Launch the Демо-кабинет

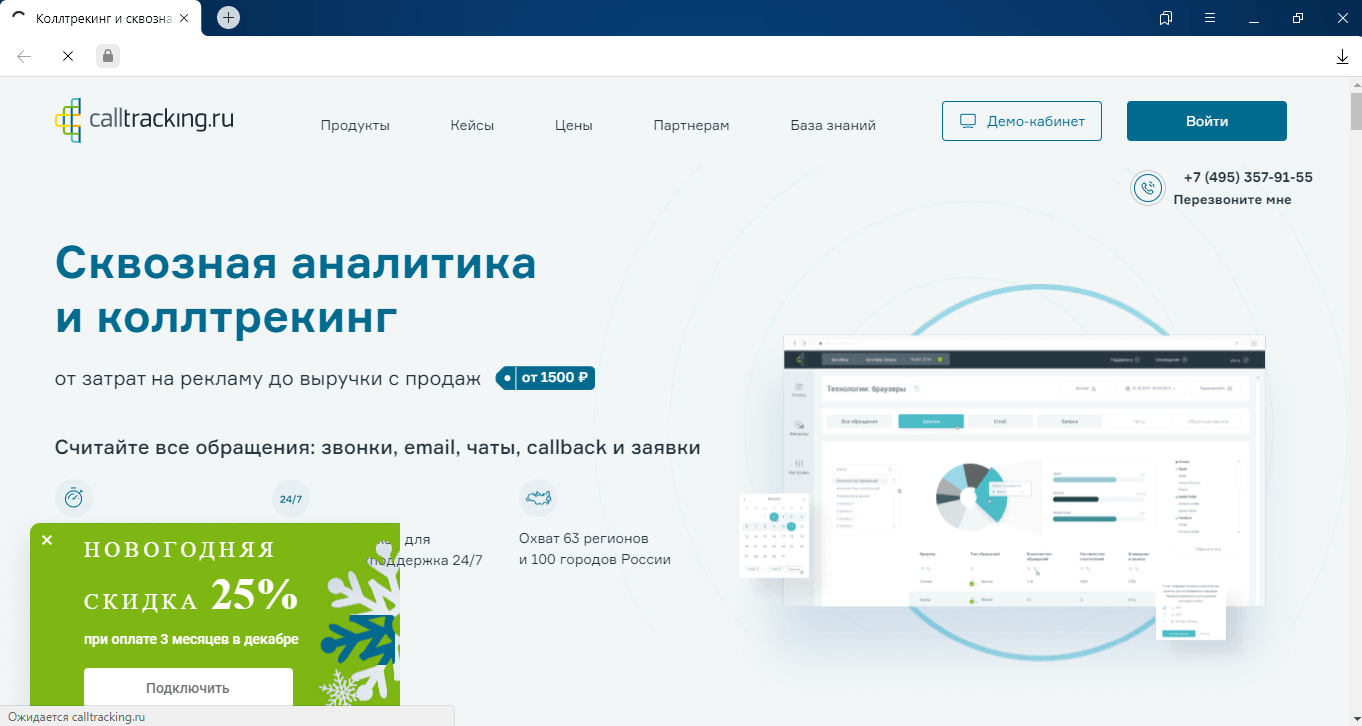tap(1021, 121)
